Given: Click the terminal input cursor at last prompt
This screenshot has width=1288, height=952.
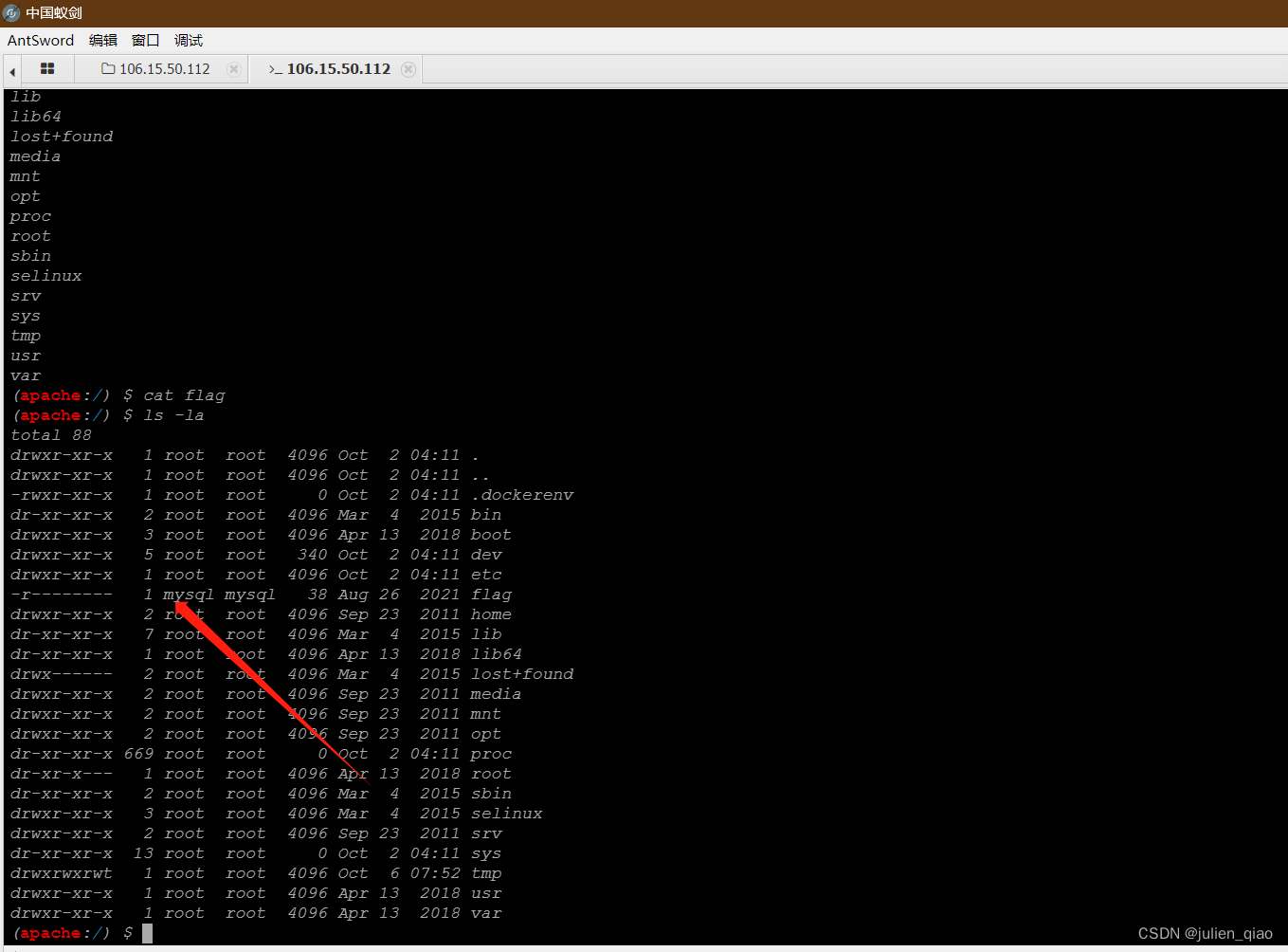Looking at the screenshot, I should click(x=147, y=933).
